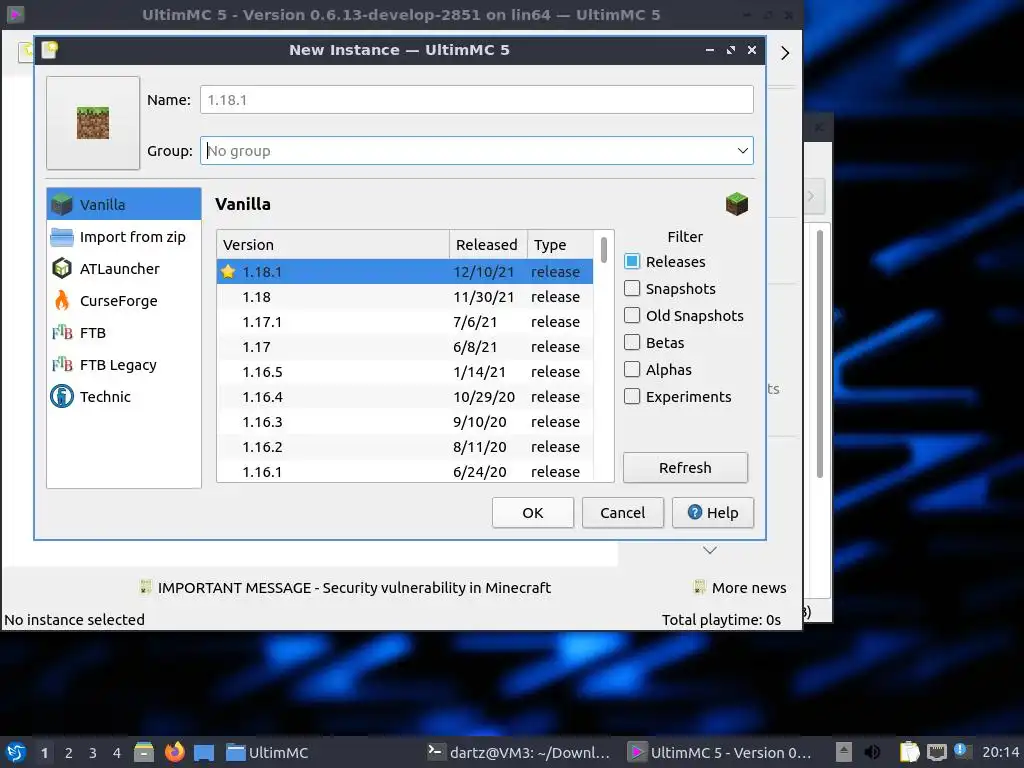Click the clipboard manager tray icon
Viewport: 1024px width, 768px height.
point(909,752)
